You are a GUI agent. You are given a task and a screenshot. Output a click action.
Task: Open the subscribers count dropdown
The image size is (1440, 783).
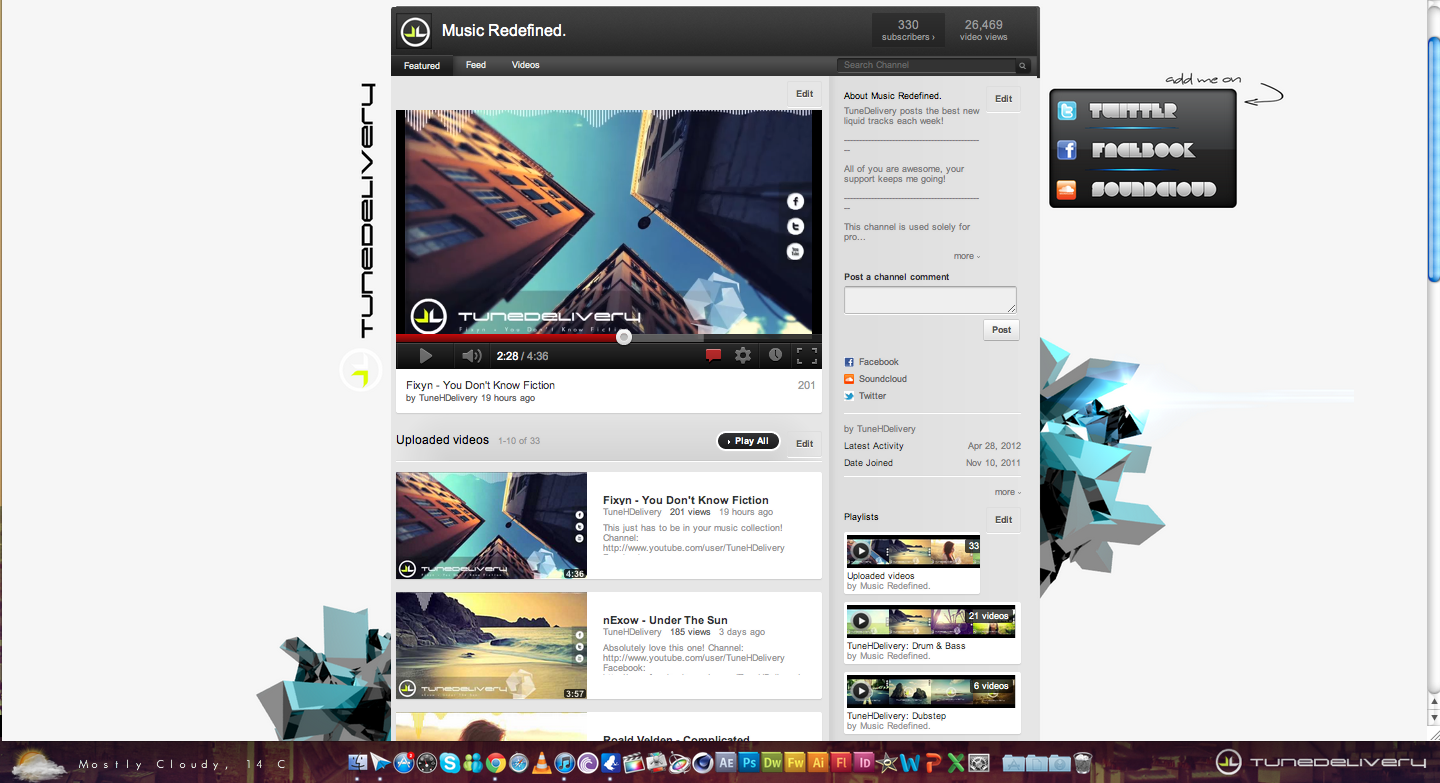click(908, 30)
